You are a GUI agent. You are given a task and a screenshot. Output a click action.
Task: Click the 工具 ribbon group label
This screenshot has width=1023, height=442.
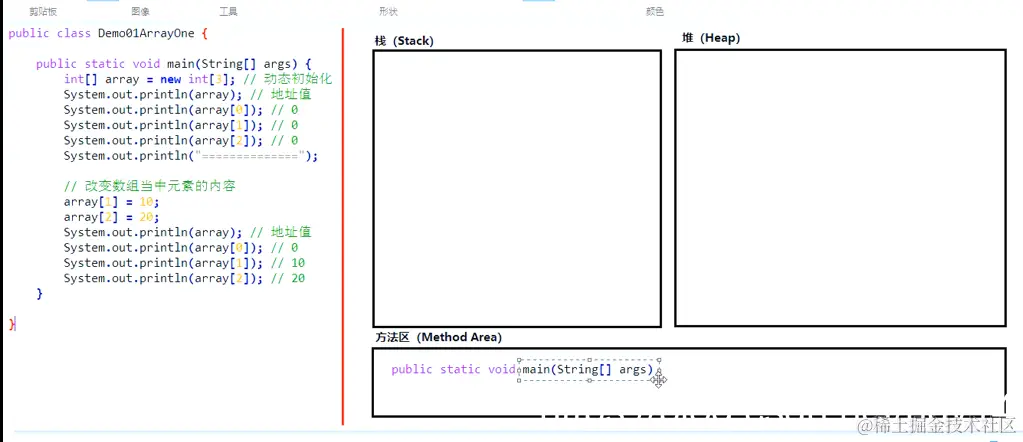(228, 12)
